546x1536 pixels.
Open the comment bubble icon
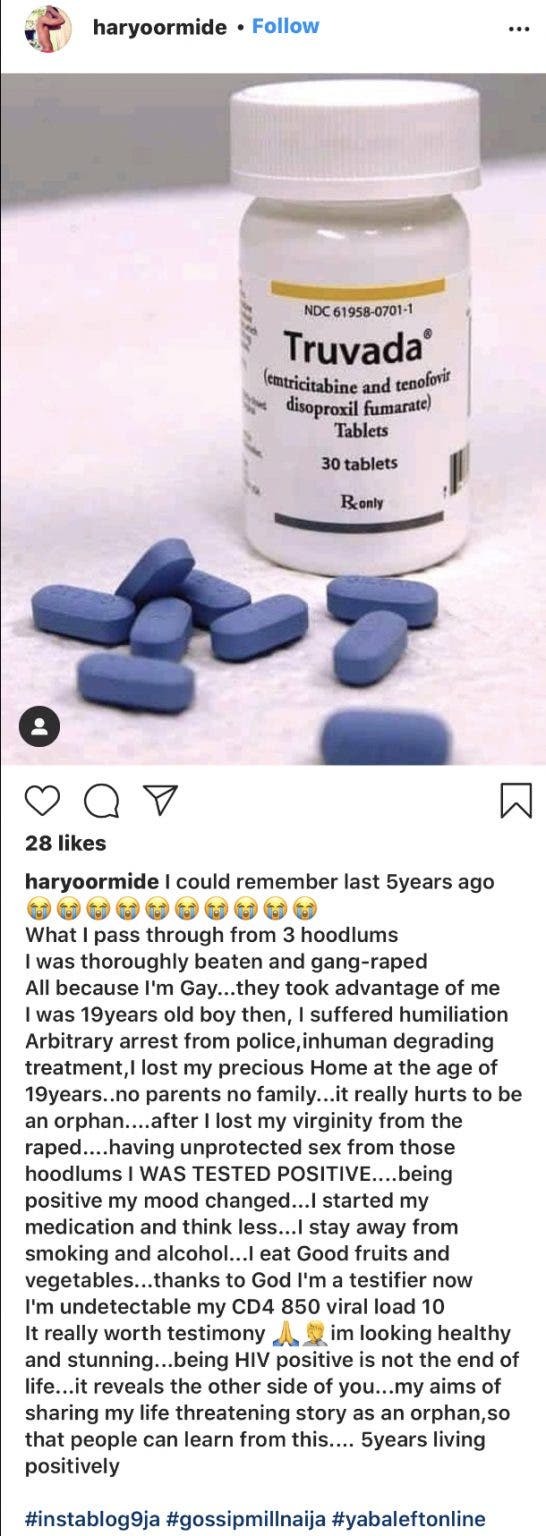pyautogui.click(x=99, y=800)
